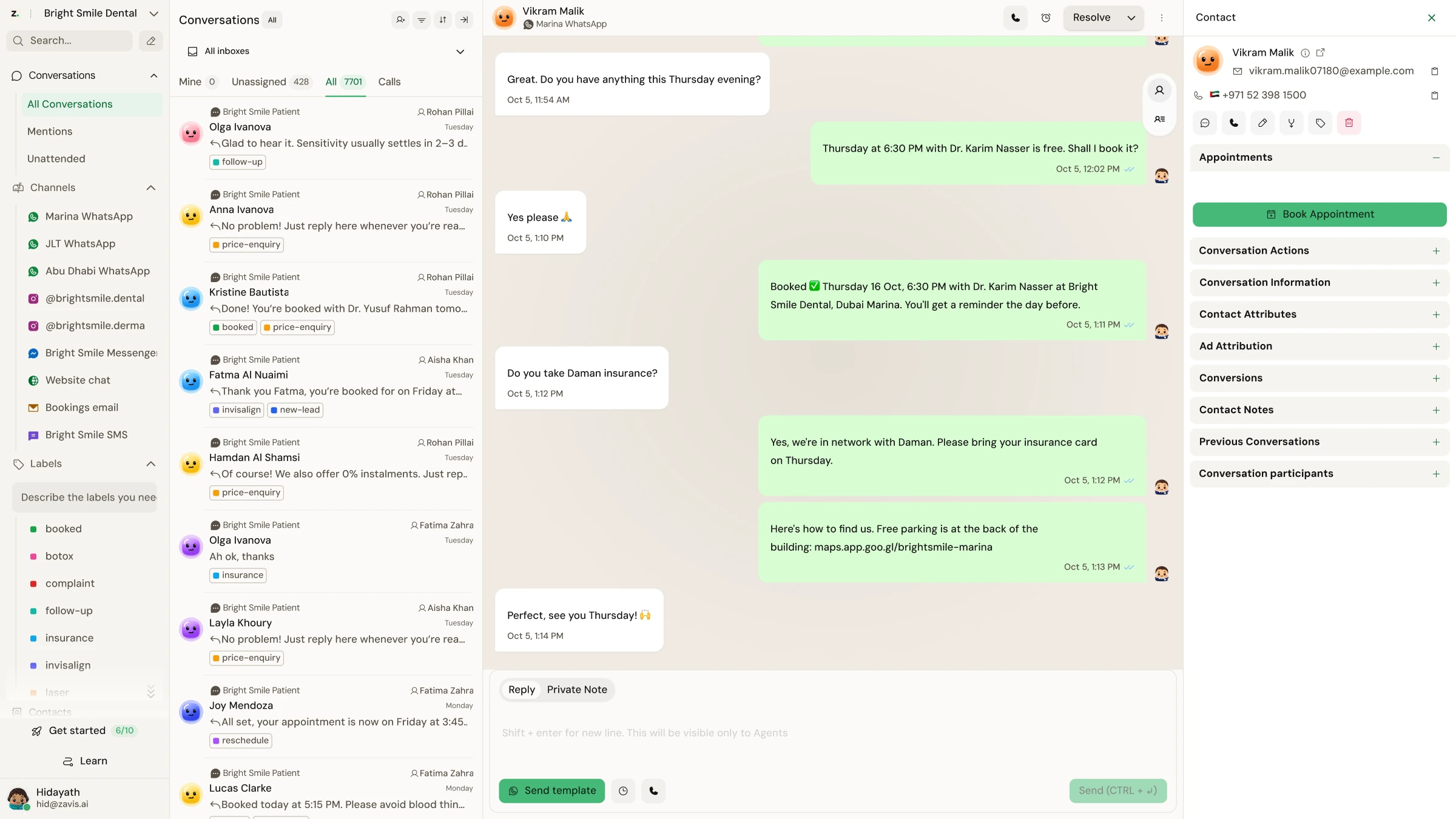This screenshot has height=819, width=1456.
Task: Filter by the booked label
Action: (63, 529)
